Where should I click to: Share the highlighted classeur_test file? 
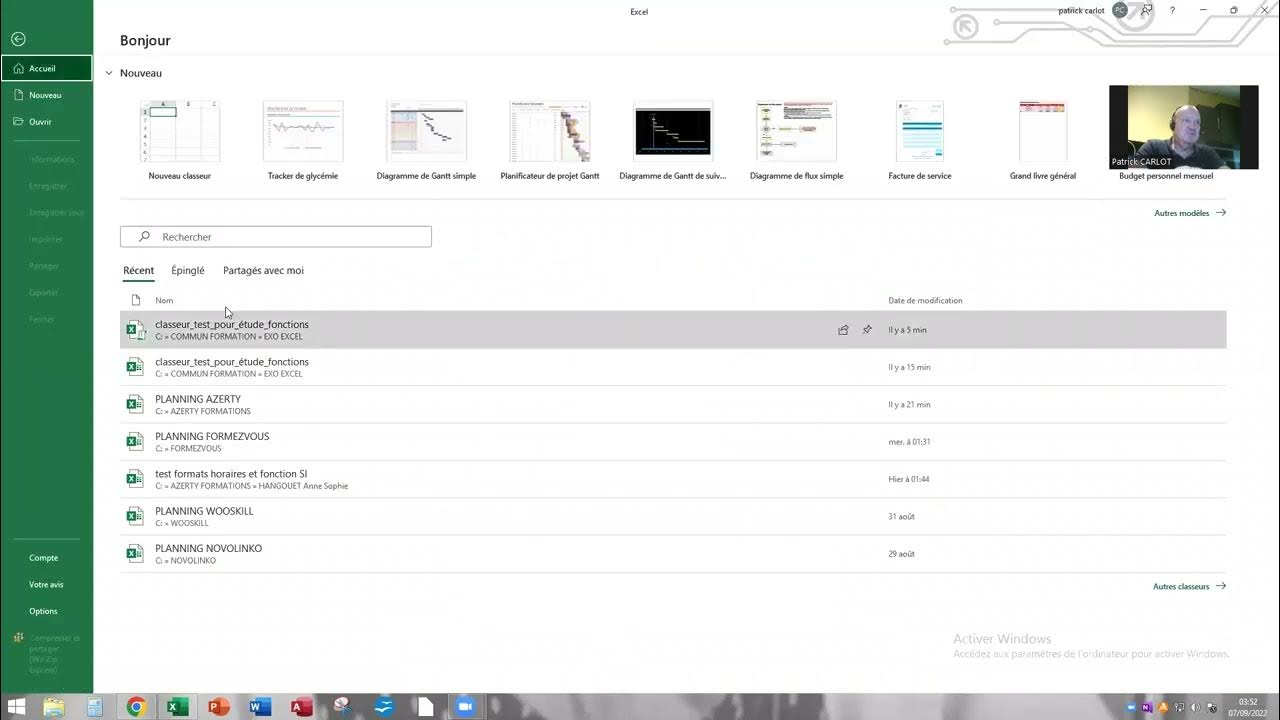tap(843, 330)
